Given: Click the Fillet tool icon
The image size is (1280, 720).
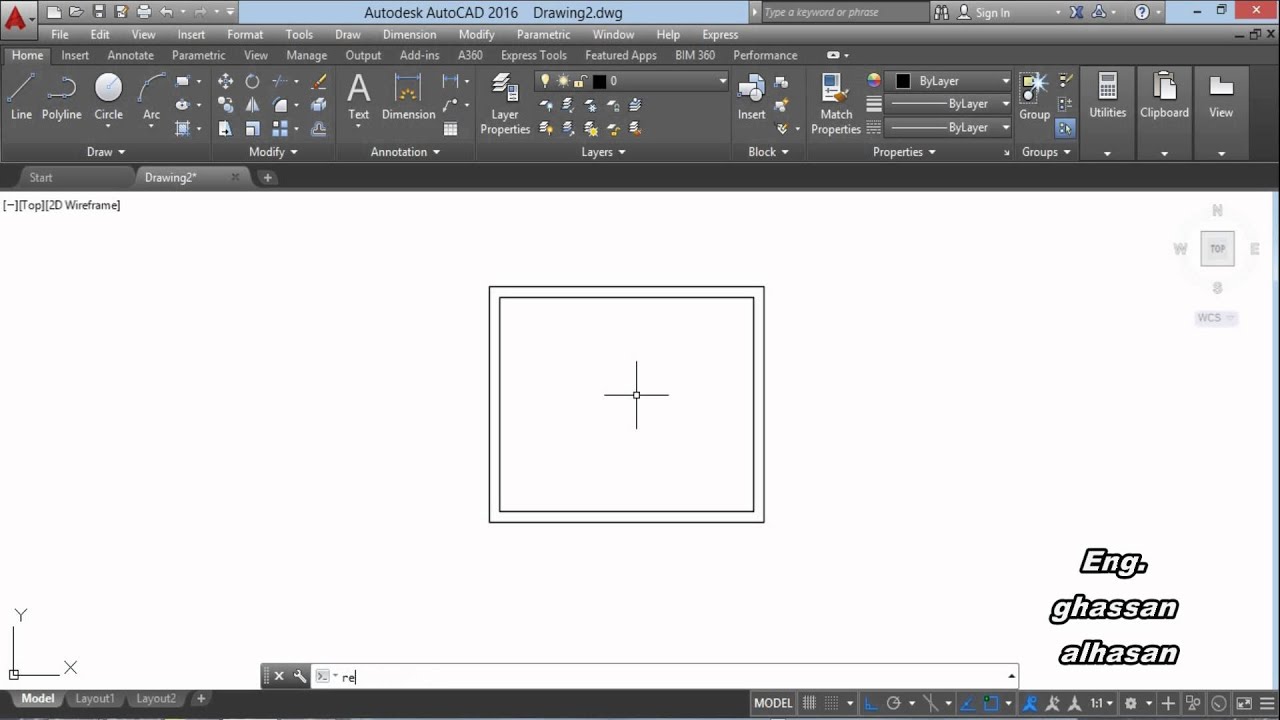Looking at the screenshot, I should pyautogui.click(x=280, y=105).
